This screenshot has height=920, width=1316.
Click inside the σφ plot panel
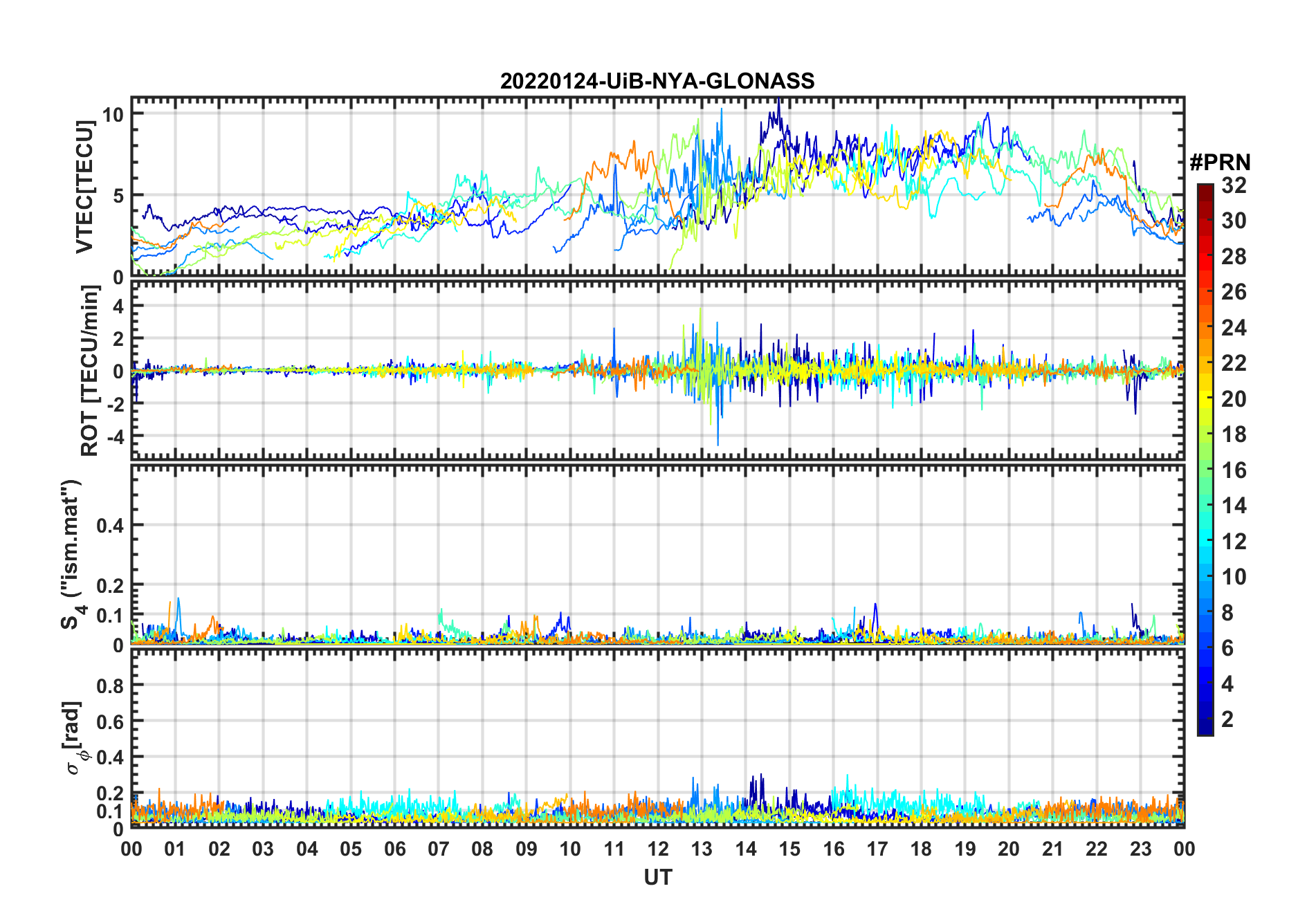click(657, 739)
